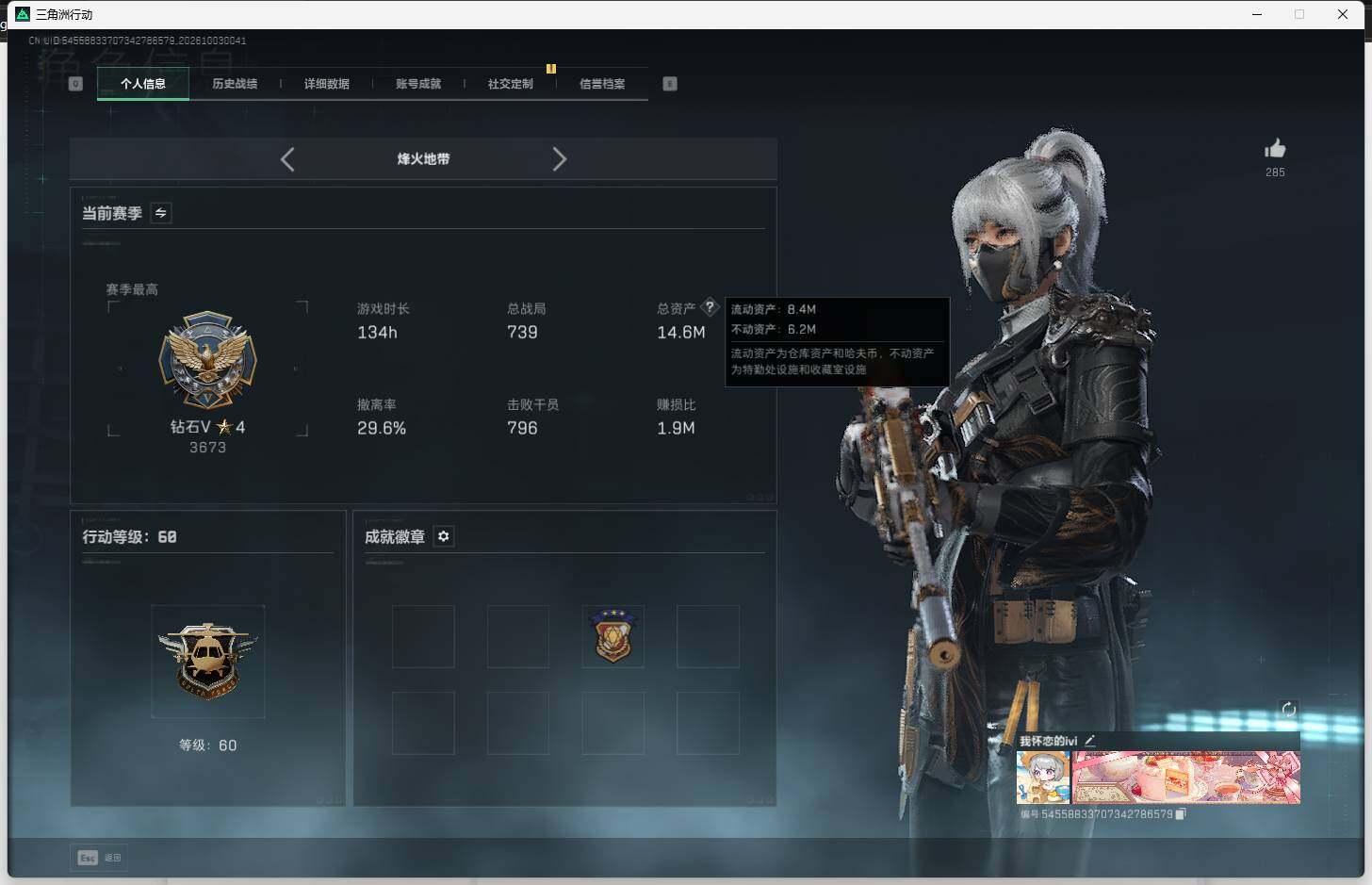Click the 三角洲行动 app icon in the title bar
Image resolution: width=1372 pixels, height=885 pixels.
(23, 14)
